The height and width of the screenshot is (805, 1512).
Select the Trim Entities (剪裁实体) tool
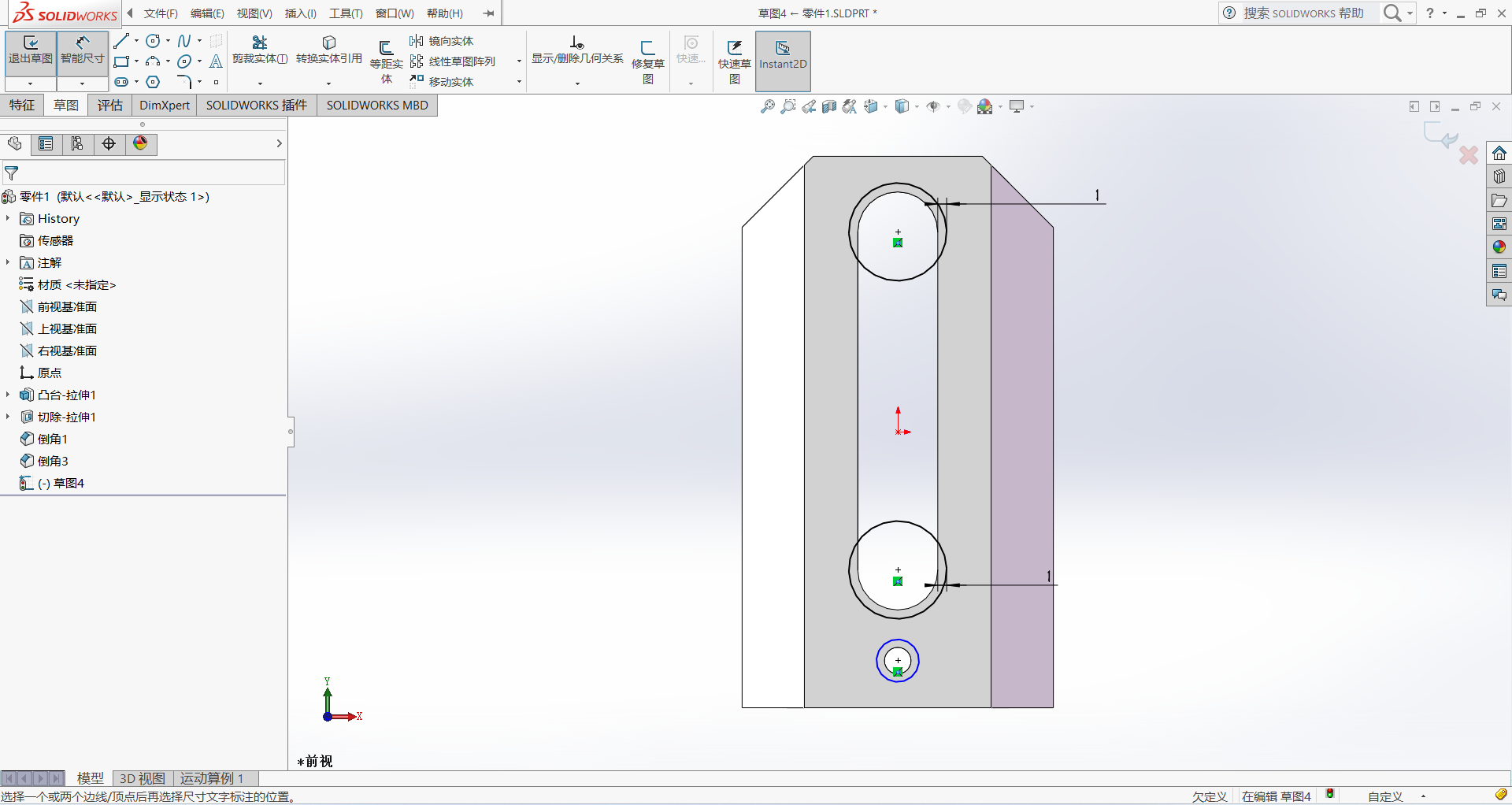[x=259, y=50]
